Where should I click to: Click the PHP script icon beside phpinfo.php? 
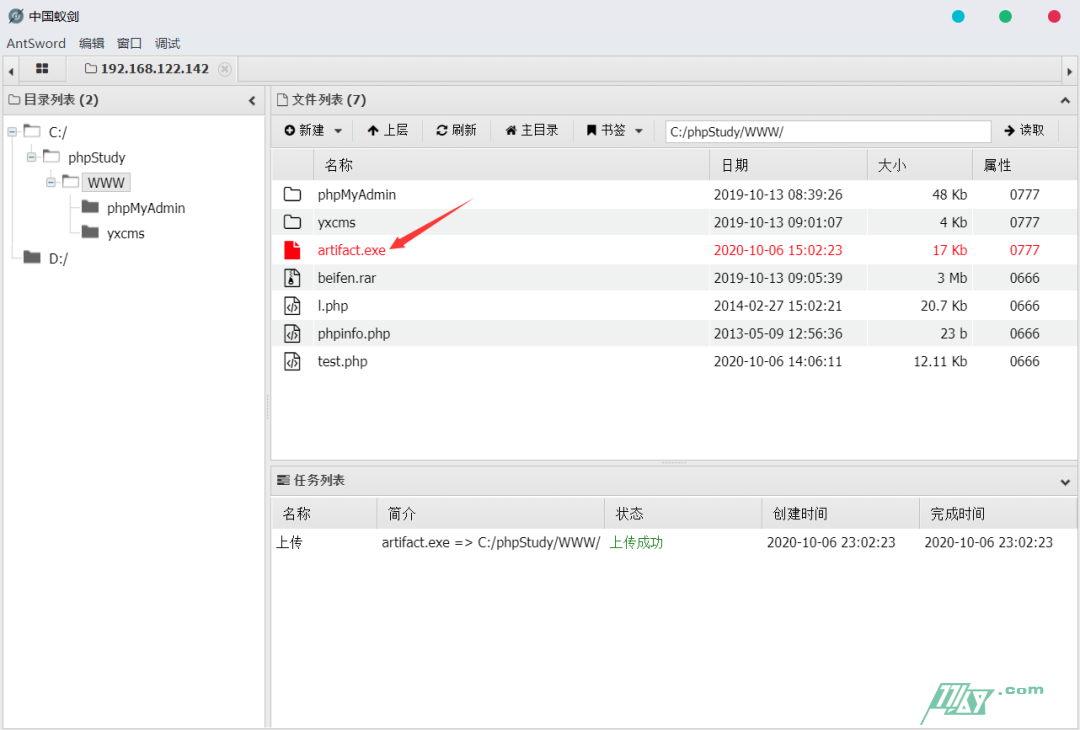point(292,333)
